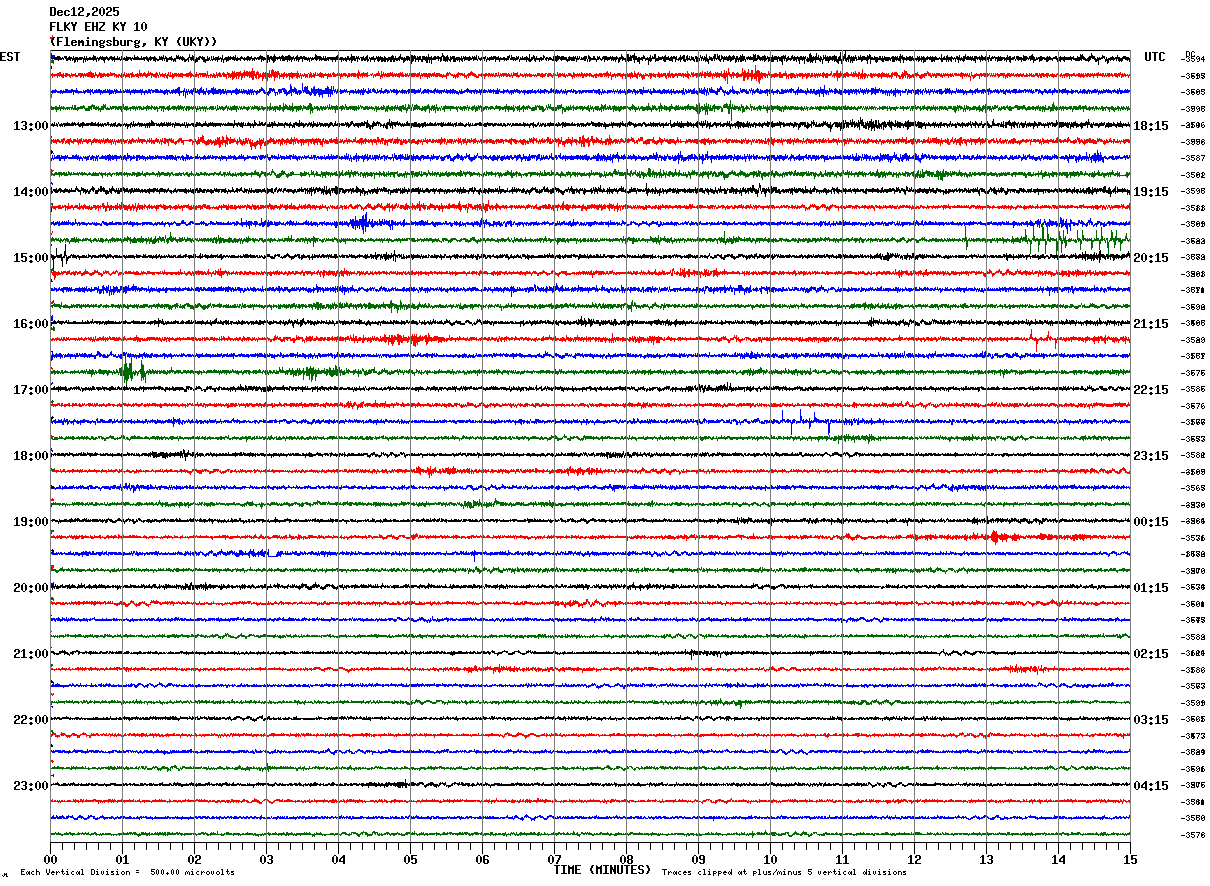The image size is (1210, 886).
Task: Select the 22:00 EST time label
Action: pos(31,720)
